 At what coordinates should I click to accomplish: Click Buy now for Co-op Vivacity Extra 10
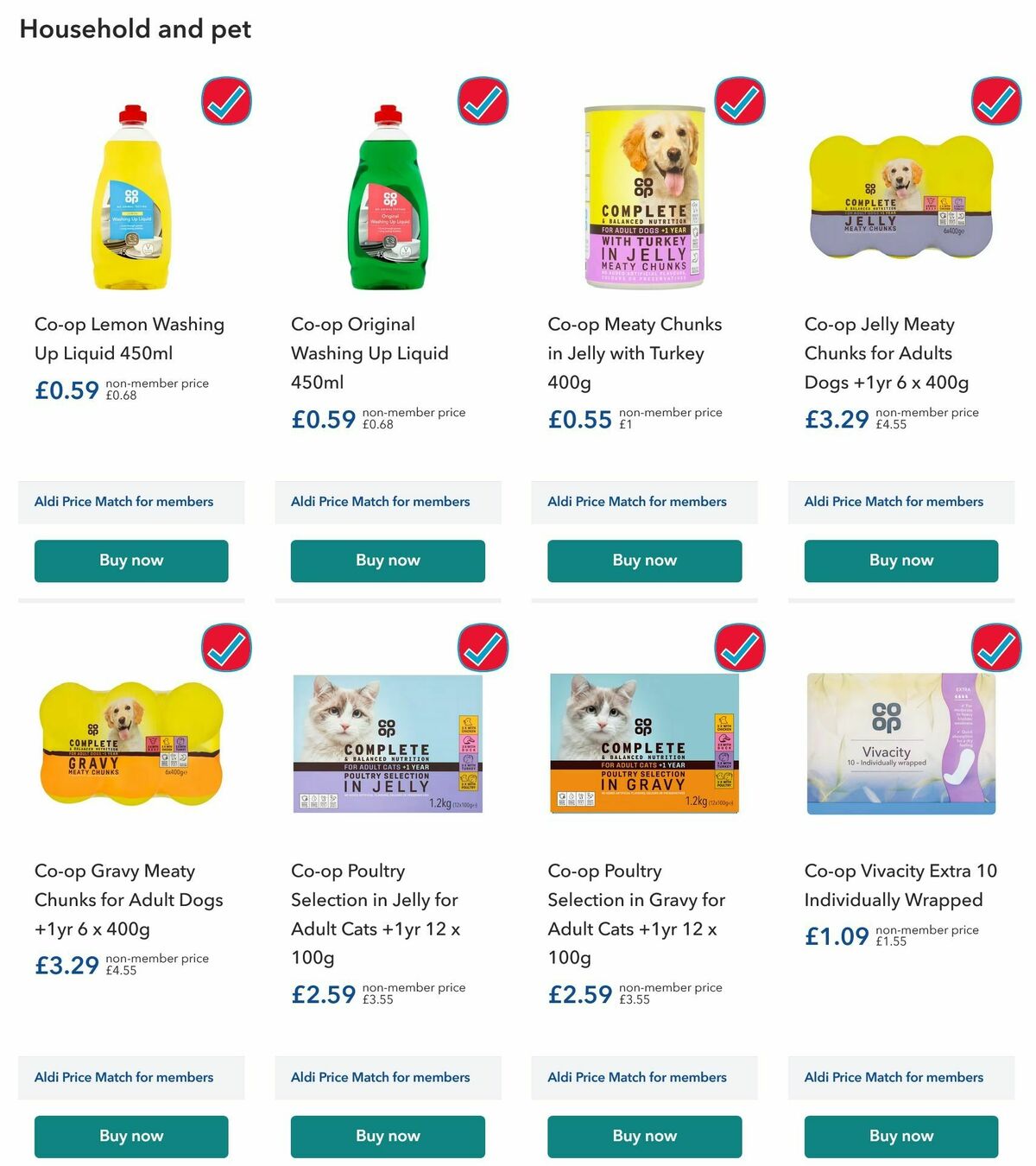[900, 1137]
